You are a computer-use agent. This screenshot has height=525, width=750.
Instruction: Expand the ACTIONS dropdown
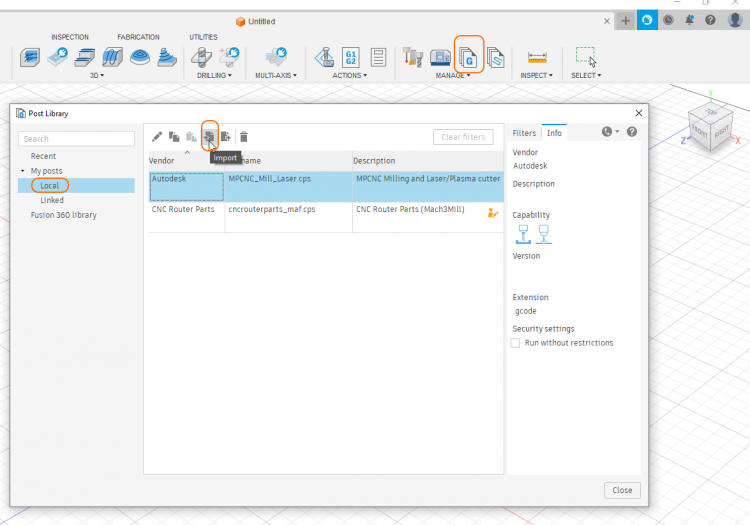click(351, 75)
